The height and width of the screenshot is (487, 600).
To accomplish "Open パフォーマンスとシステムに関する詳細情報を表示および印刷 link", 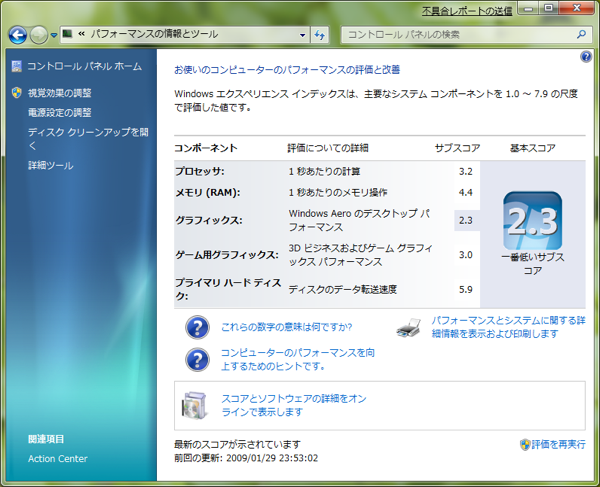I will tap(509, 327).
